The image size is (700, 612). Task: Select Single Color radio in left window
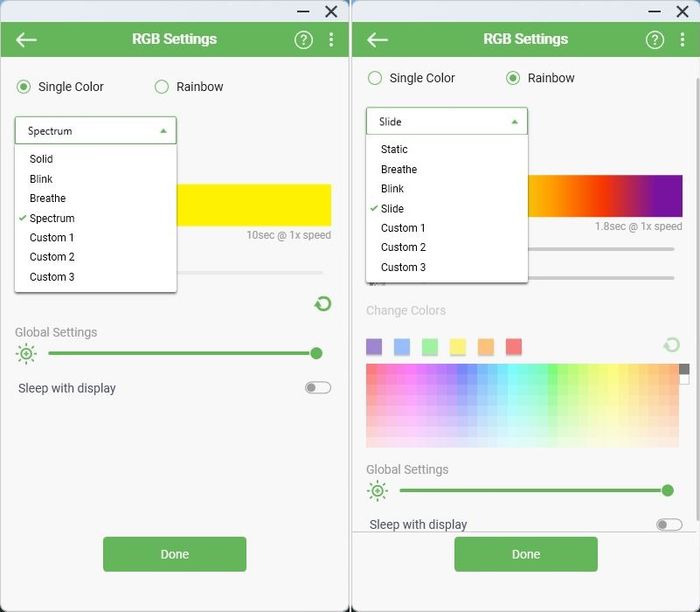click(x=24, y=87)
